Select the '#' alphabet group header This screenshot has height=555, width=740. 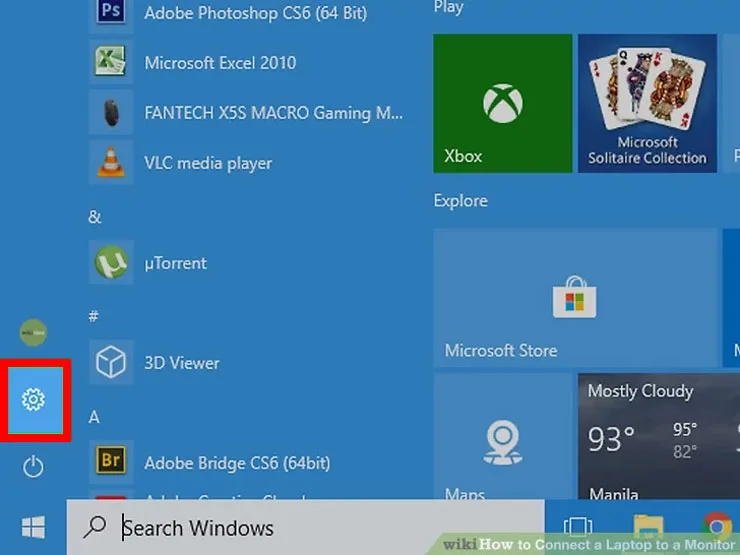pos(93,316)
